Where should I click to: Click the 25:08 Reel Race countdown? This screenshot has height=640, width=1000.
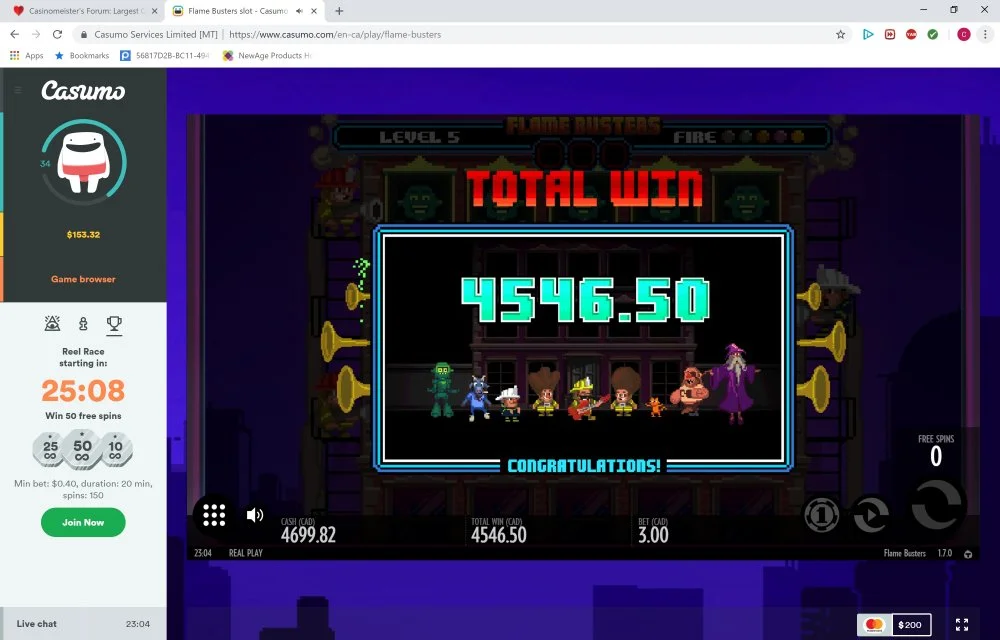[x=84, y=391]
